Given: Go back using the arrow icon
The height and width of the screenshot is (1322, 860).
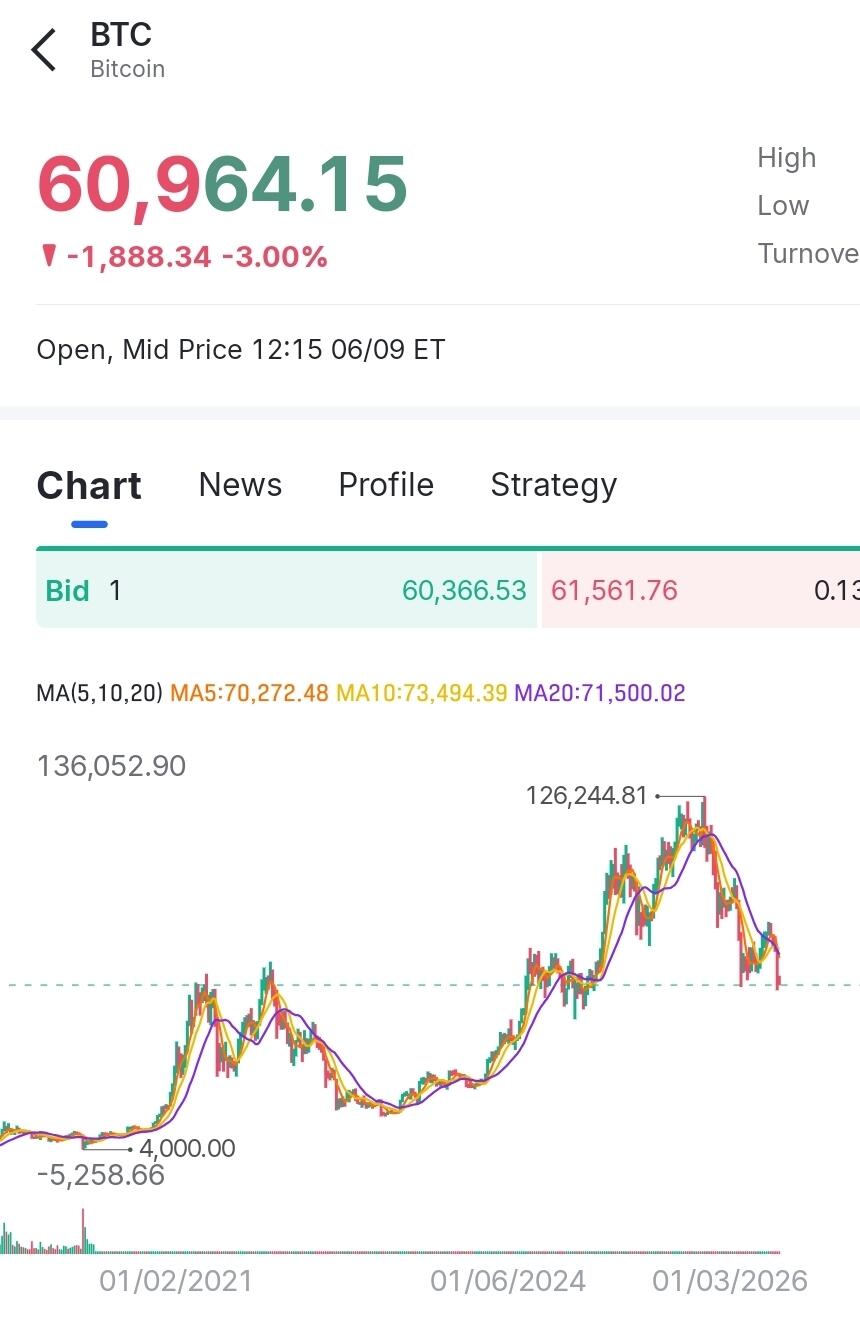Looking at the screenshot, I should point(44,50).
